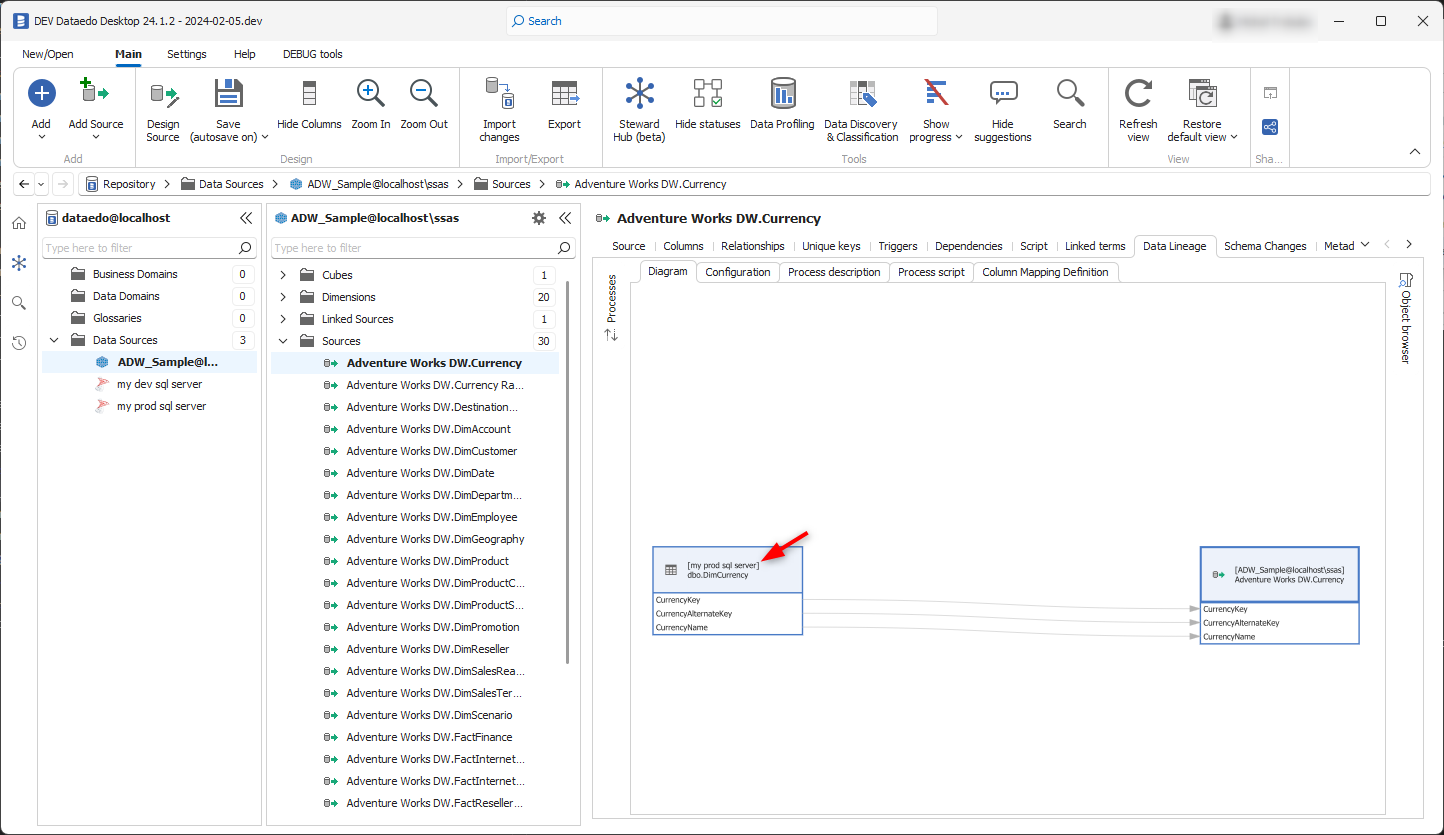Viewport: 1444px width, 835px height.
Task: Expand the Dimensions tree node
Action: tap(283, 297)
